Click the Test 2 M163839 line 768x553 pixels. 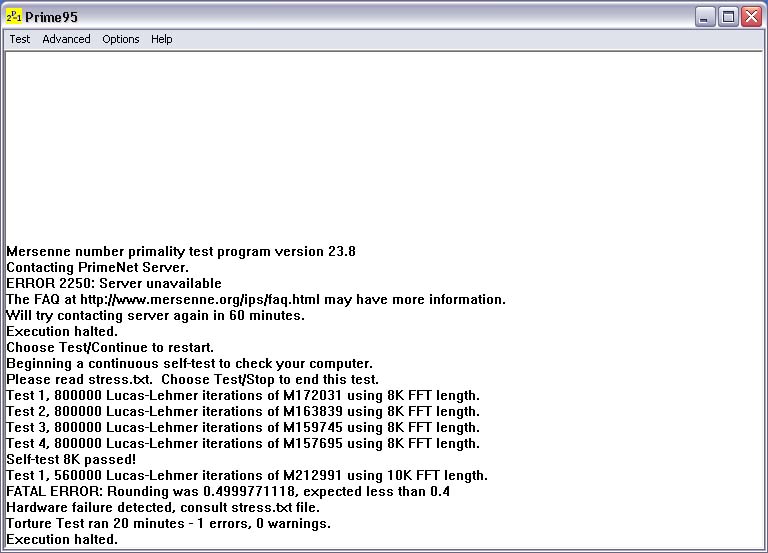coord(242,411)
